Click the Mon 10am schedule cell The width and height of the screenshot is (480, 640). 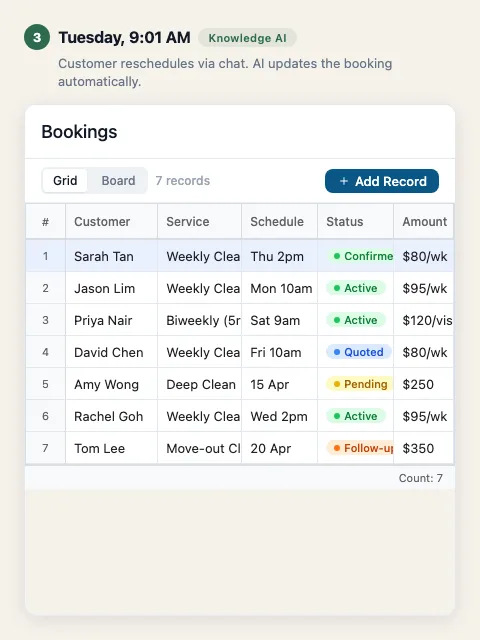[x=280, y=288]
